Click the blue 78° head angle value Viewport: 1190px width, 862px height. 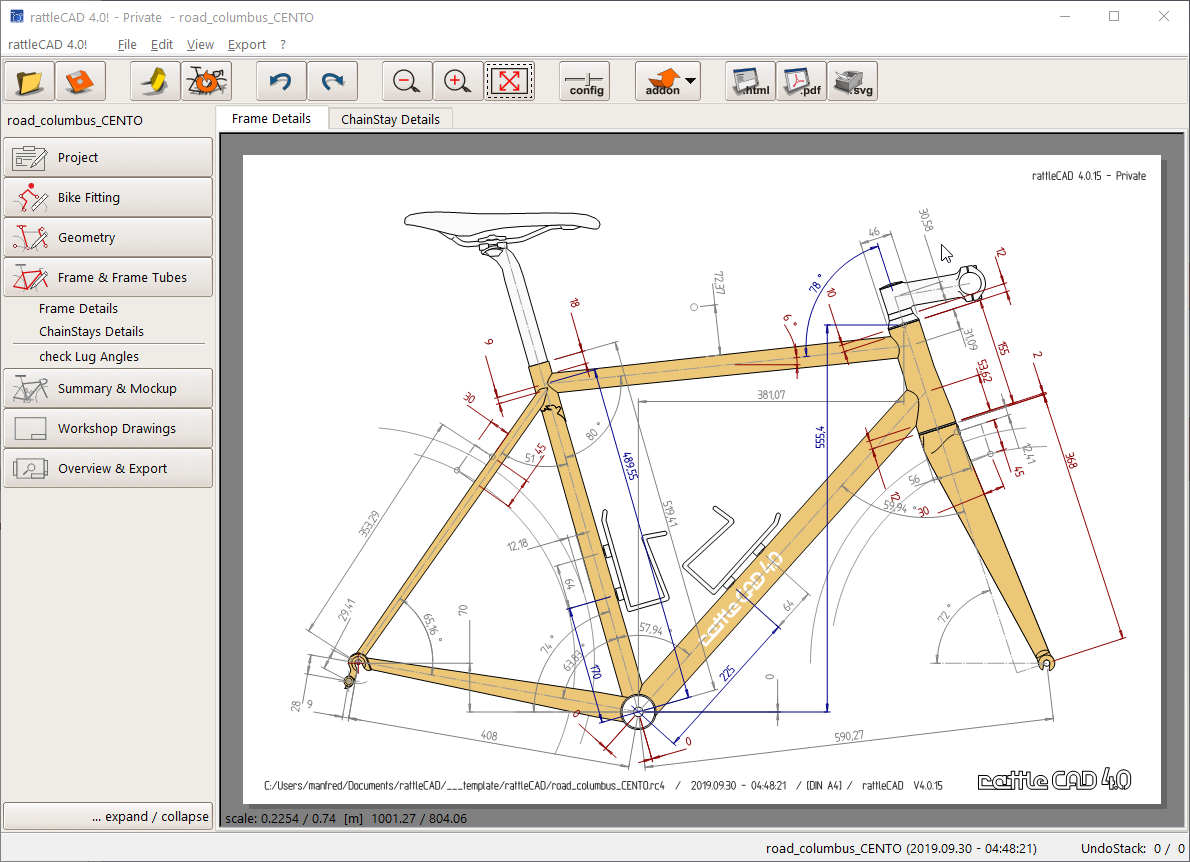(816, 284)
